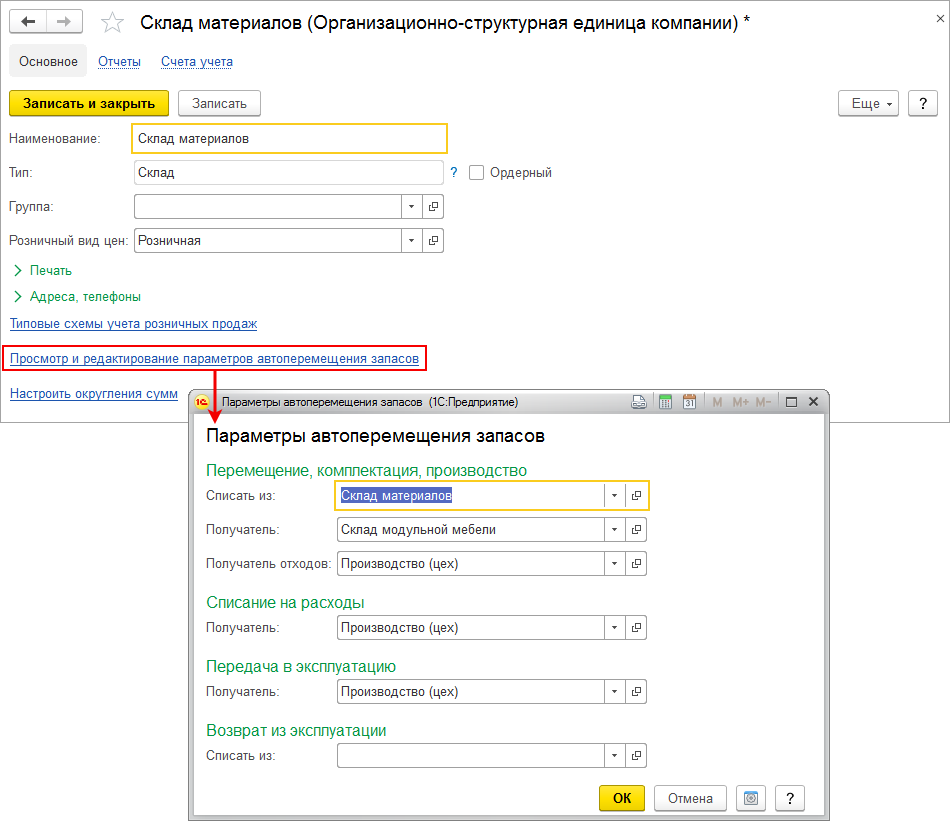The height and width of the screenshot is (821, 950).
Task: Click the Записать и закрыть button
Action: click(89, 103)
